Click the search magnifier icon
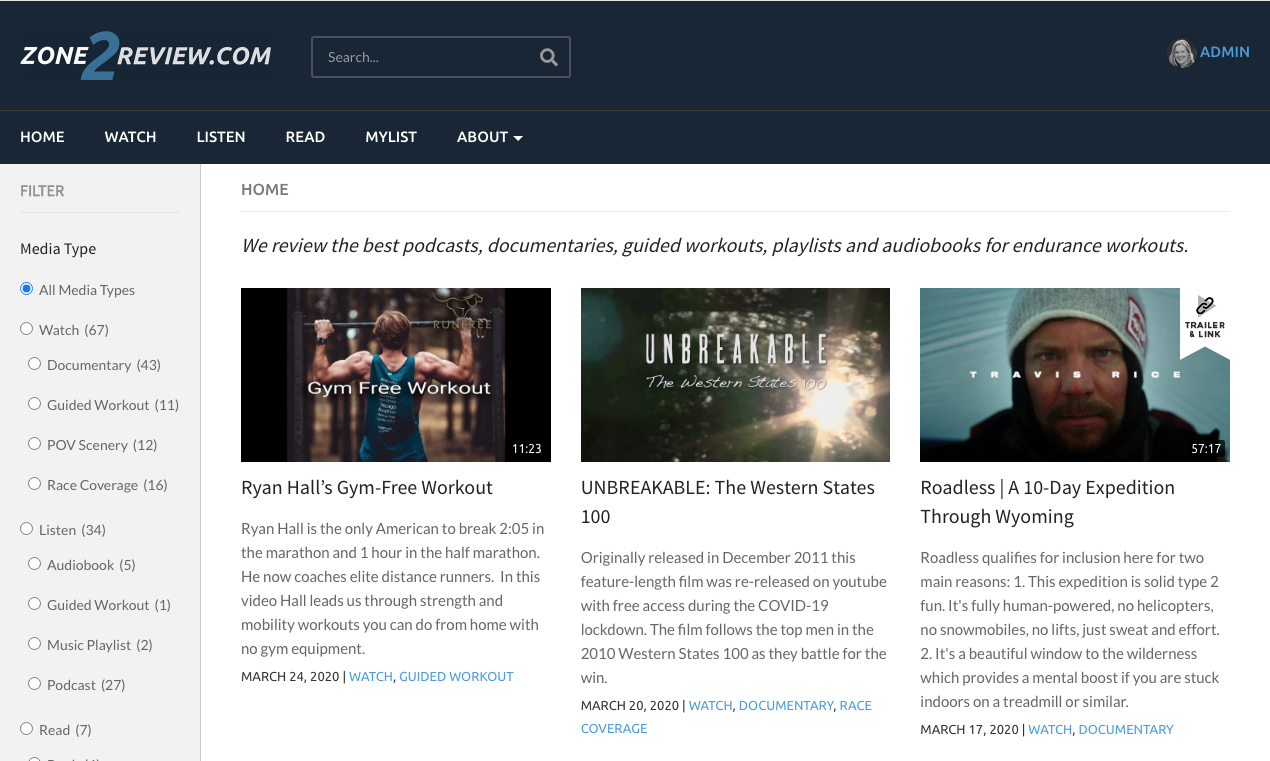 tap(548, 57)
